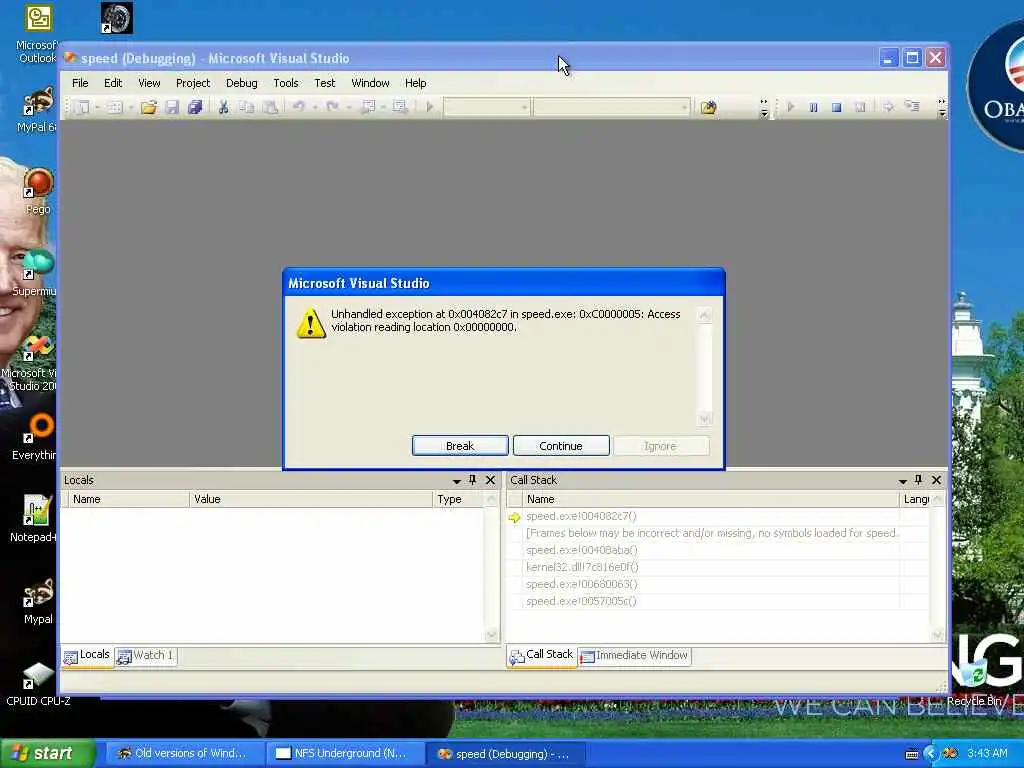Viewport: 1024px width, 768px height.
Task: Click the Start Debugging play icon in standard toolbar
Action: 430,107
